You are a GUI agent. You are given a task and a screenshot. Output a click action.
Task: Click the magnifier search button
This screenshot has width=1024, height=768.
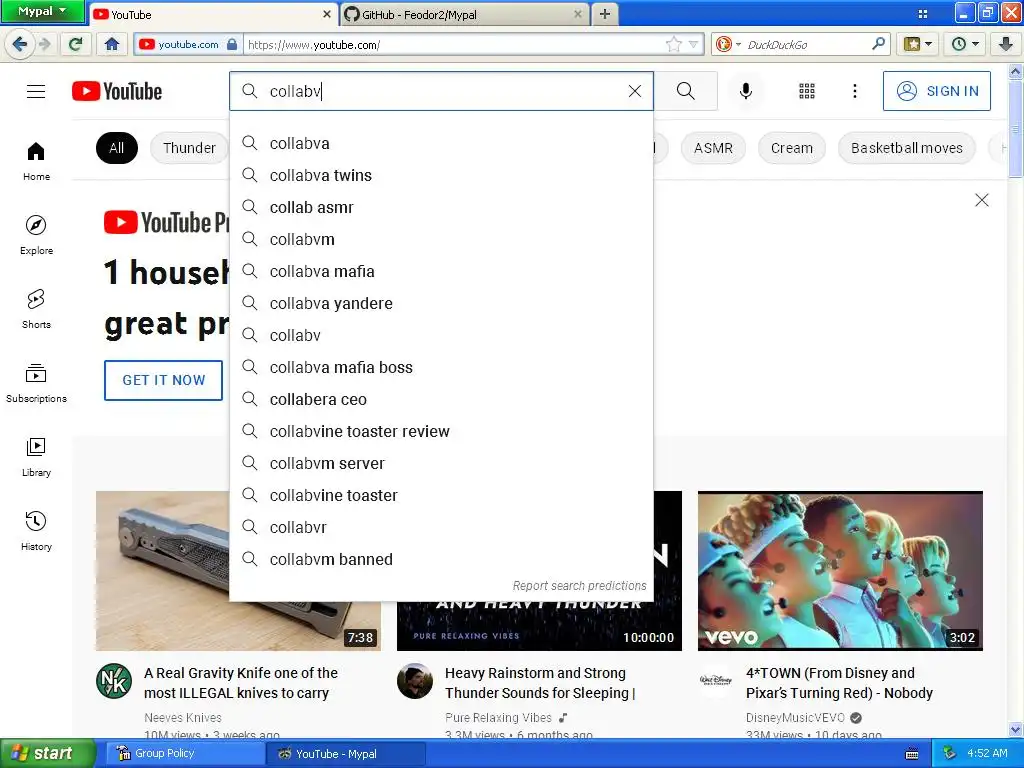[686, 91]
